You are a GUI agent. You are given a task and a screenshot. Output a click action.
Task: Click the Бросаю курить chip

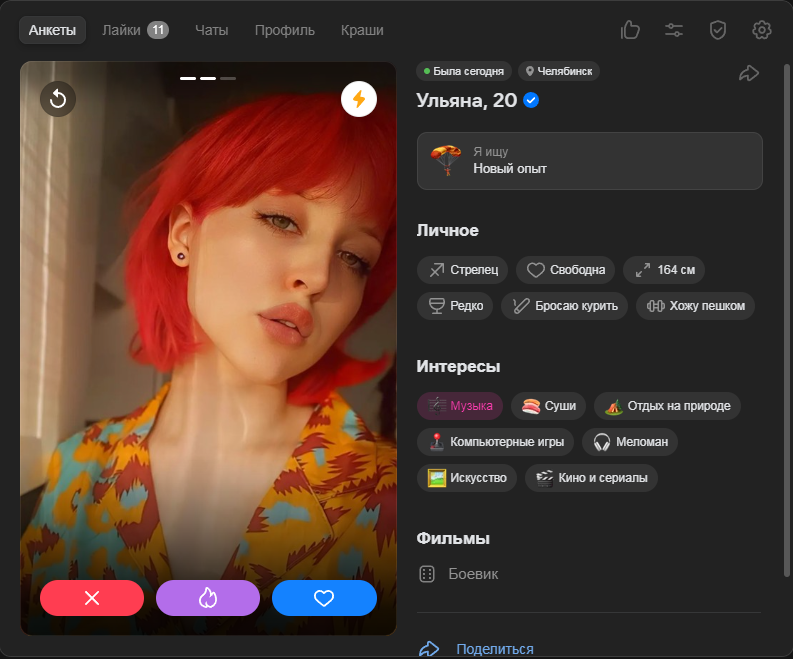coord(564,305)
